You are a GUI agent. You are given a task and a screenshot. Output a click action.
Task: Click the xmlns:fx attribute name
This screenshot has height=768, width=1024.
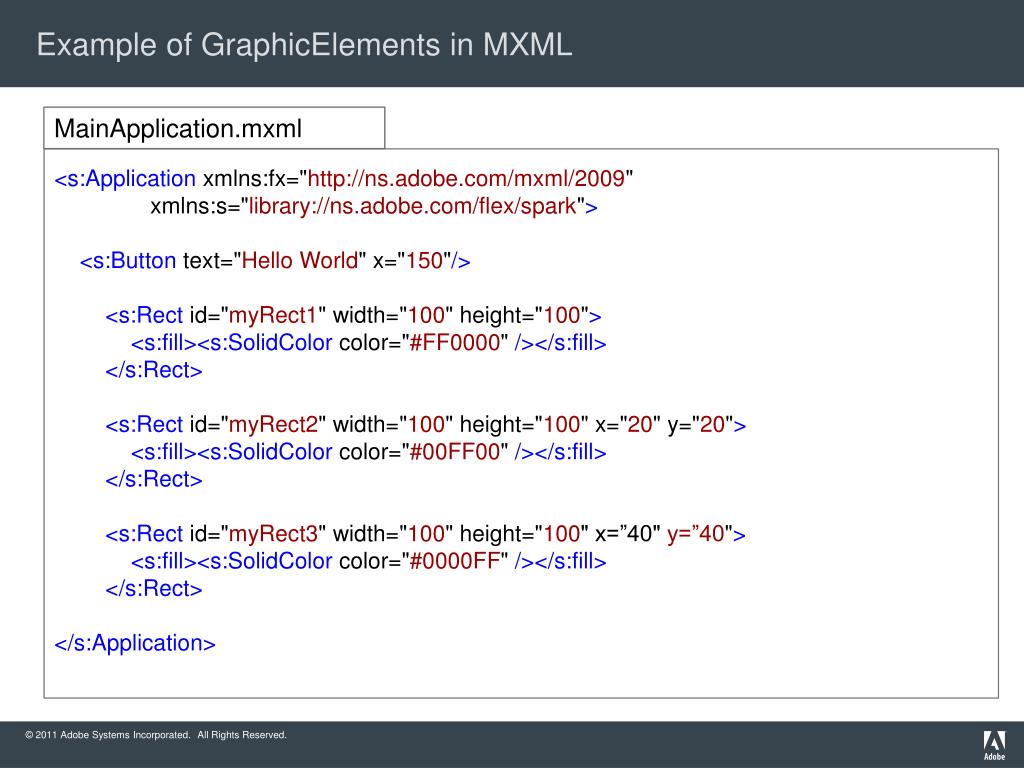[244, 179]
